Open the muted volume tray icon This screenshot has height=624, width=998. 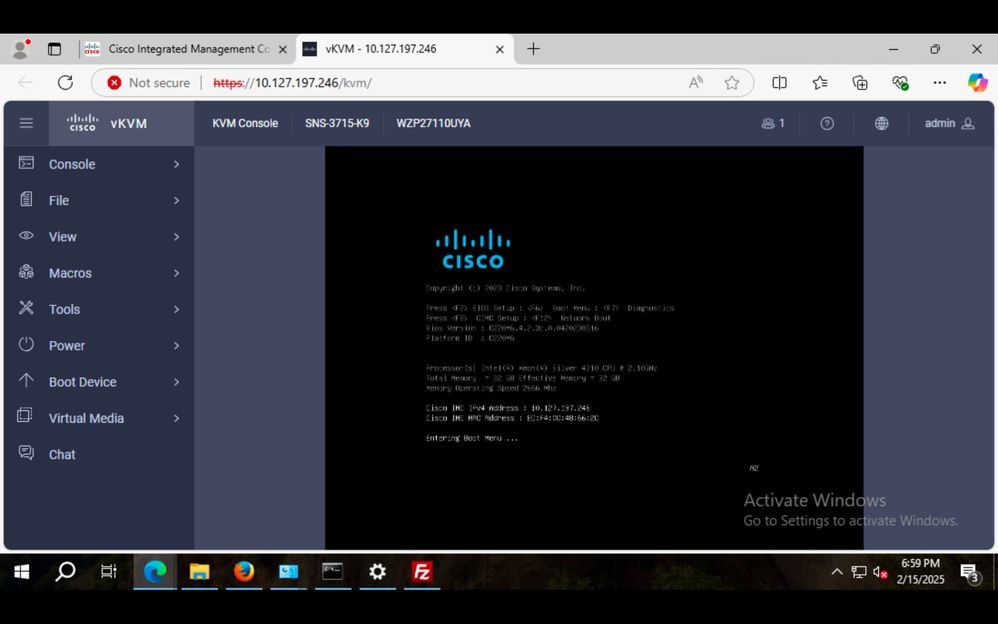point(880,572)
